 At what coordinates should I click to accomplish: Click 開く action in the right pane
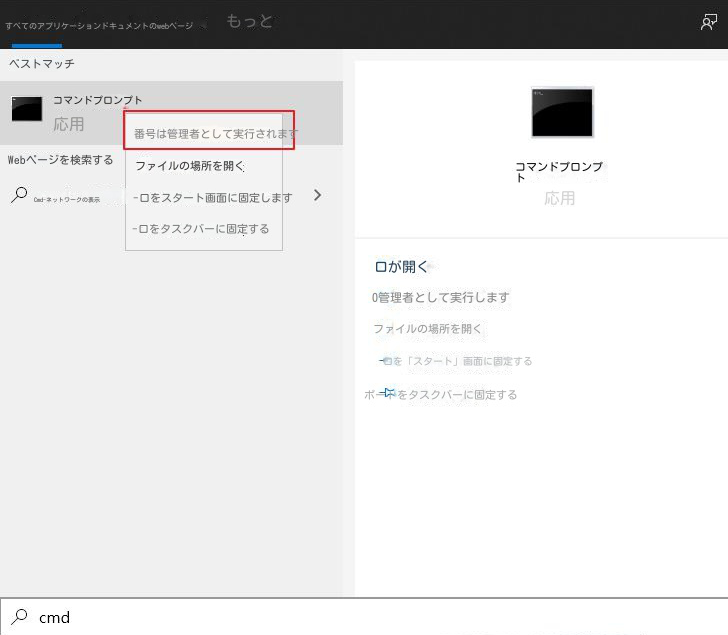point(401,266)
